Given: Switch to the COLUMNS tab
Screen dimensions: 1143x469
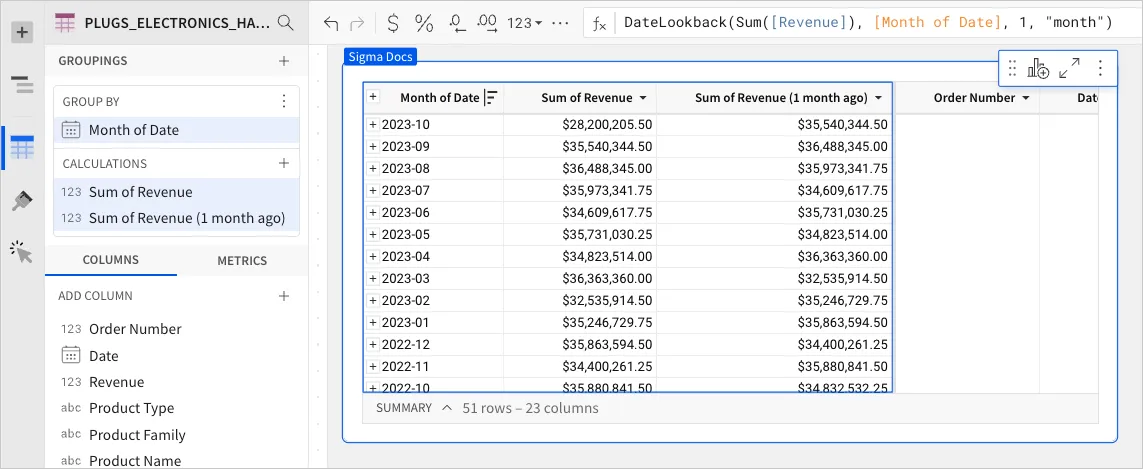Looking at the screenshot, I should pyautogui.click(x=111, y=260).
